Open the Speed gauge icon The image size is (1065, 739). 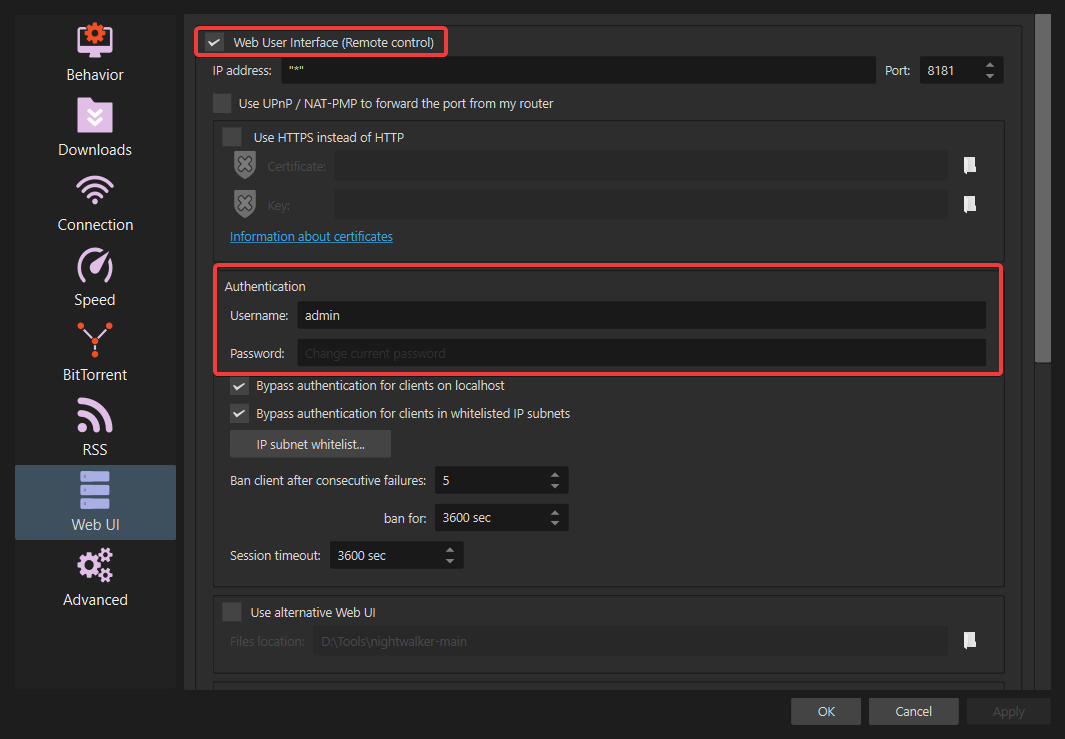pos(94,265)
